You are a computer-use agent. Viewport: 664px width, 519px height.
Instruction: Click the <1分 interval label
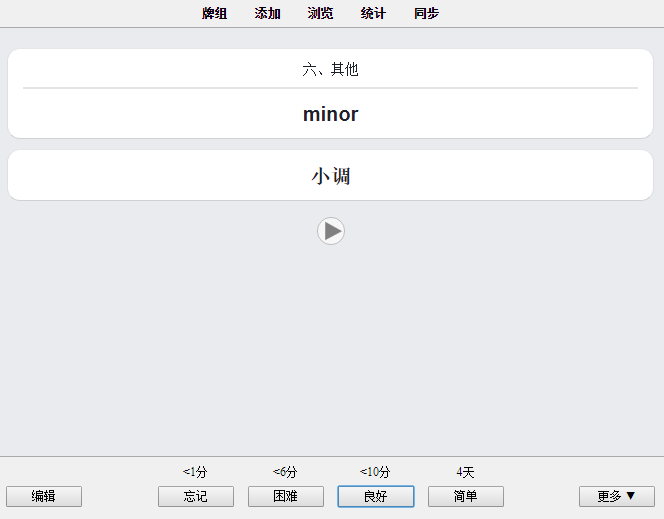coord(195,472)
